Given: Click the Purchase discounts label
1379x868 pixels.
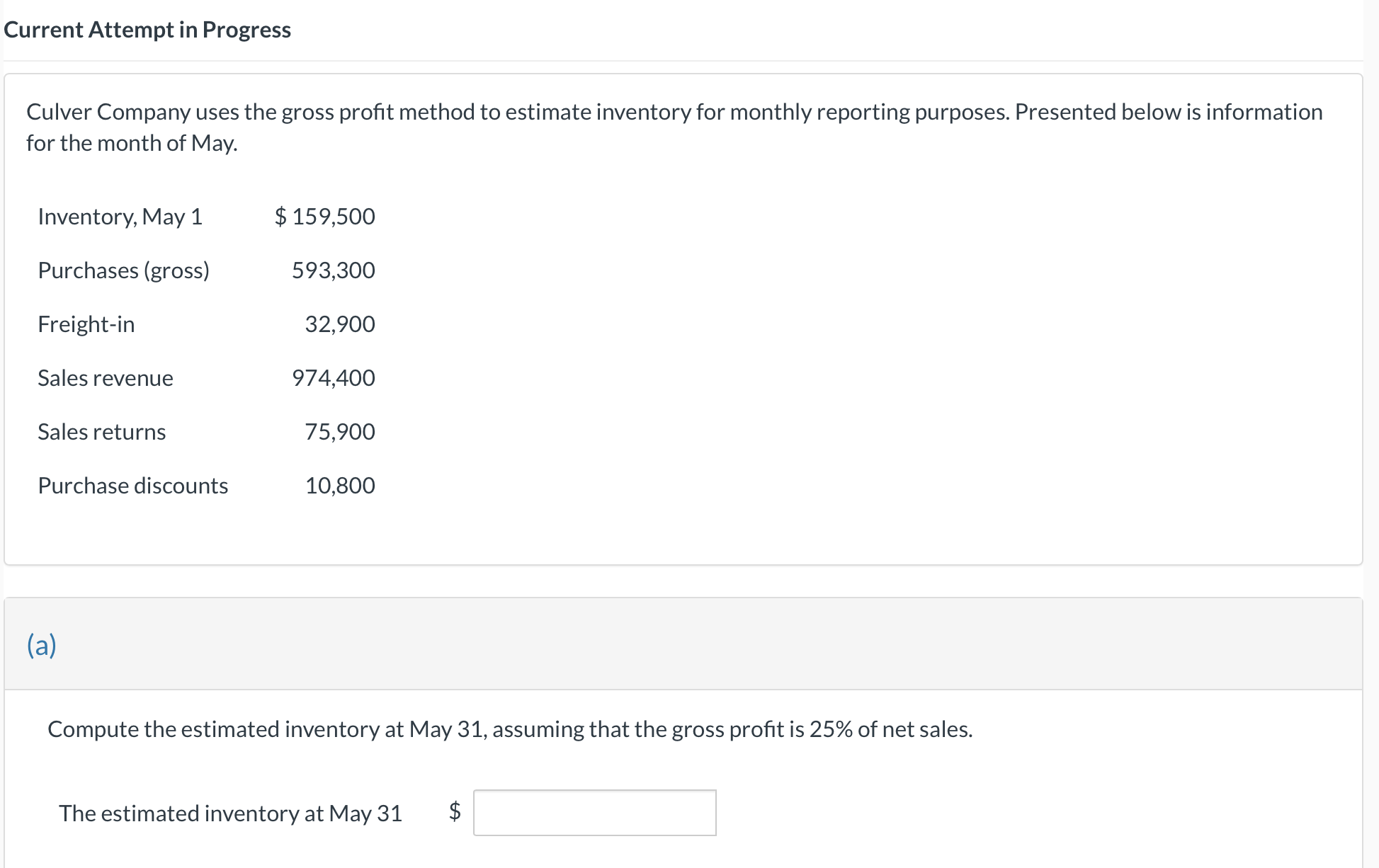Looking at the screenshot, I should coord(132,486).
